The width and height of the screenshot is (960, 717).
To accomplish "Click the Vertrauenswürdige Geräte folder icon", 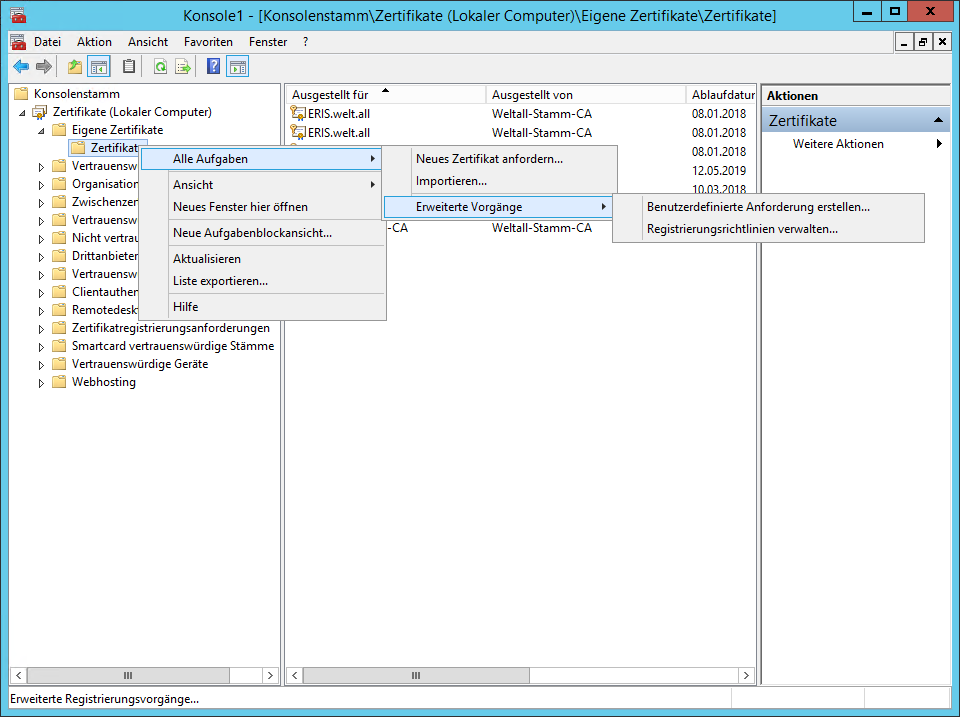I will pos(59,364).
